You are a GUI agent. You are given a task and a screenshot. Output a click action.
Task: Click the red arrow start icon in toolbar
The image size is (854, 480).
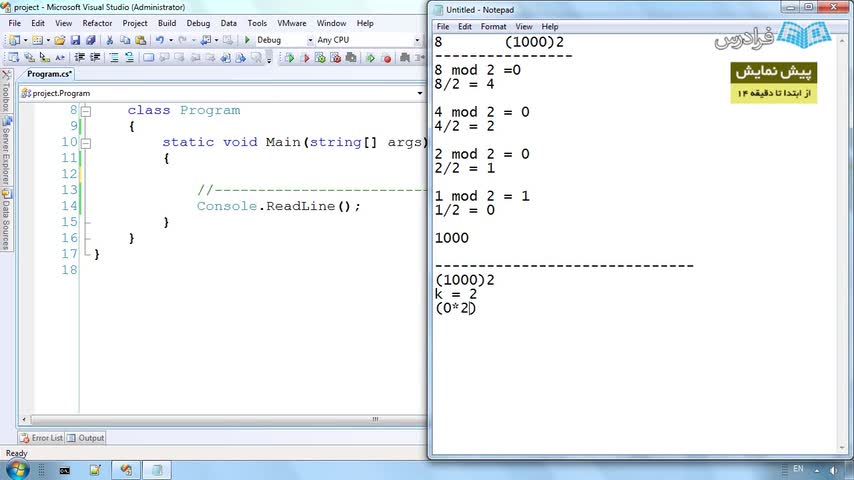point(305,58)
